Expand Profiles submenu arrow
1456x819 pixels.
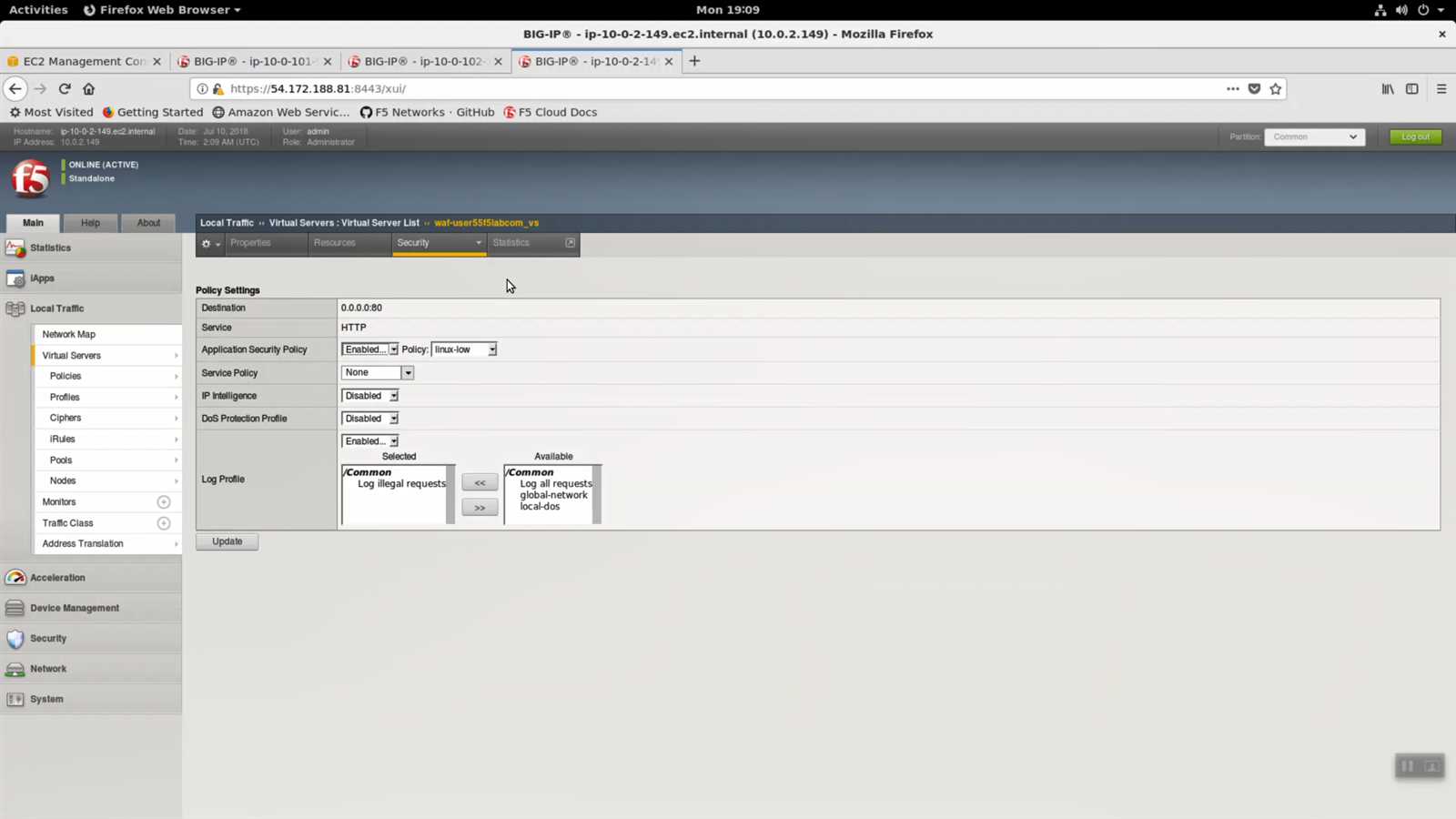[x=177, y=398]
